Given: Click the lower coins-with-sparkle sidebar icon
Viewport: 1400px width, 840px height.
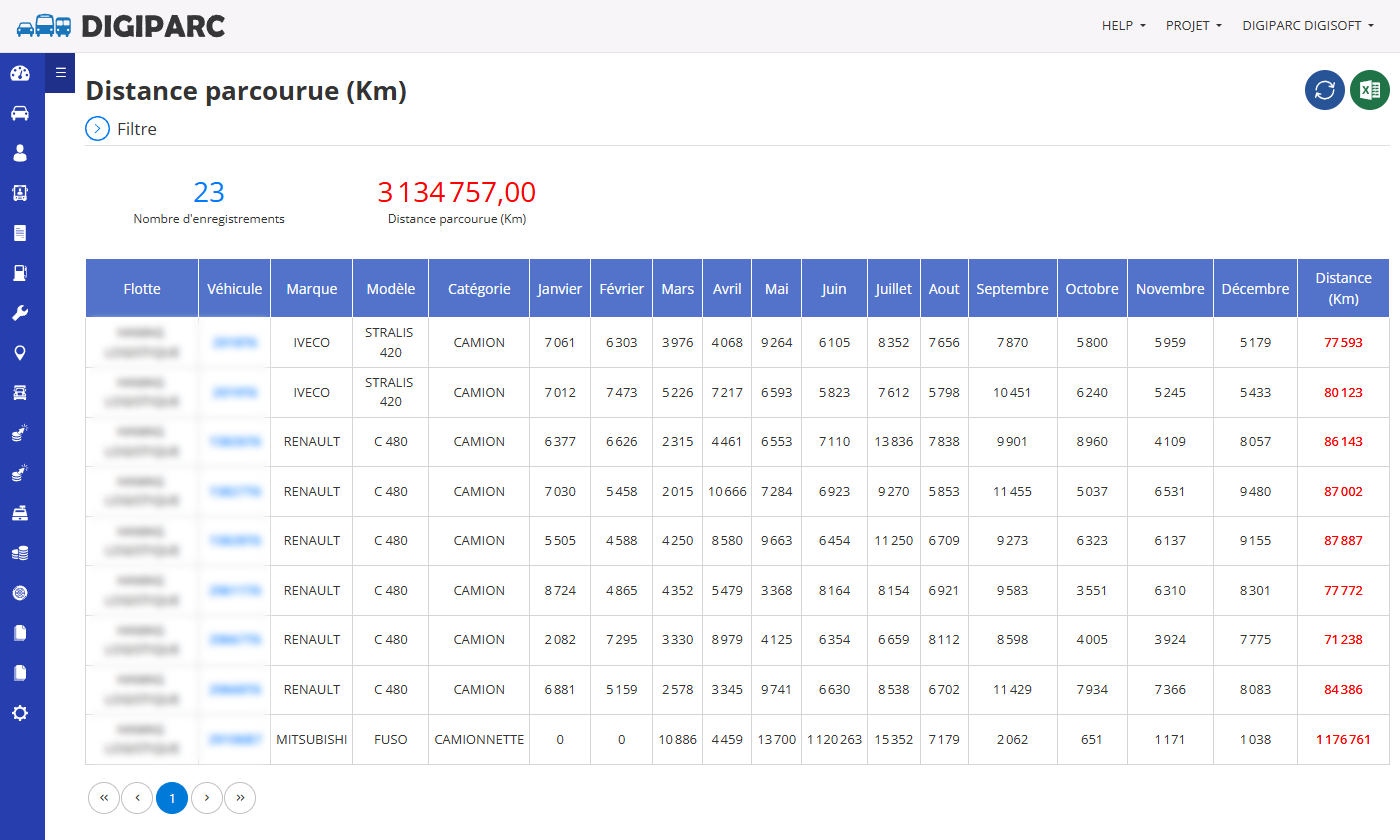Looking at the screenshot, I should pos(20,472).
